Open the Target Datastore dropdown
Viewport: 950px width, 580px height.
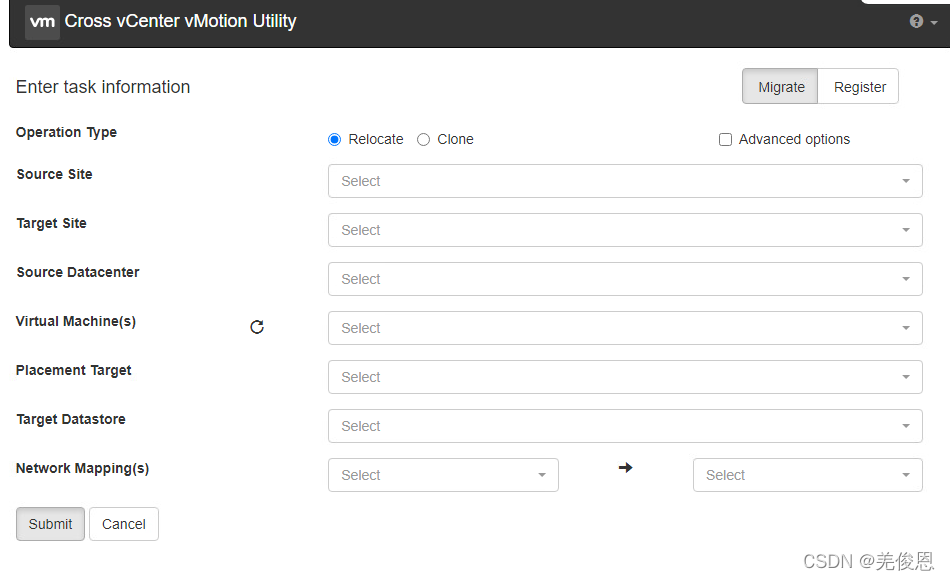(625, 426)
